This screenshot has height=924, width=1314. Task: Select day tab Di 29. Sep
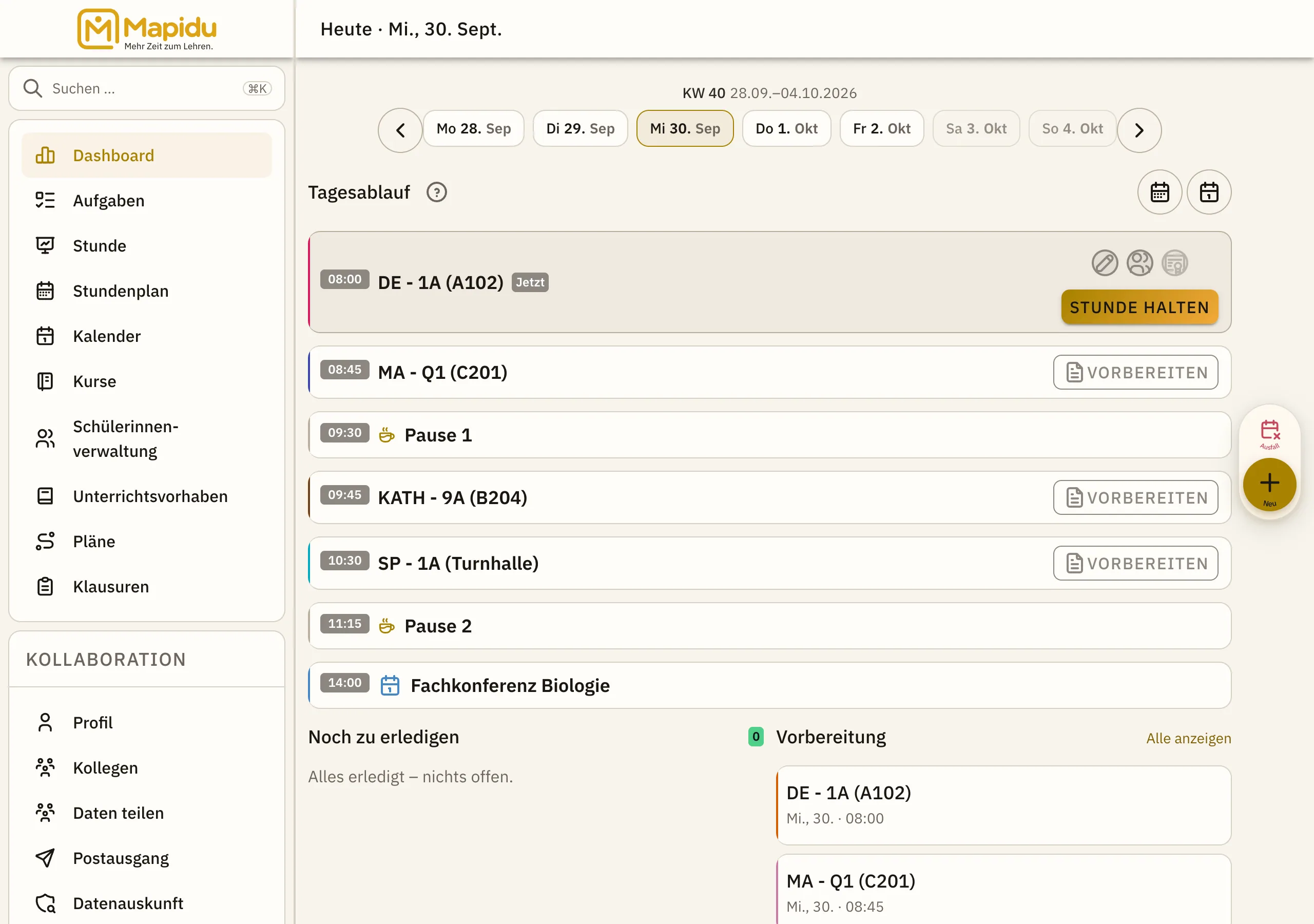coord(581,129)
